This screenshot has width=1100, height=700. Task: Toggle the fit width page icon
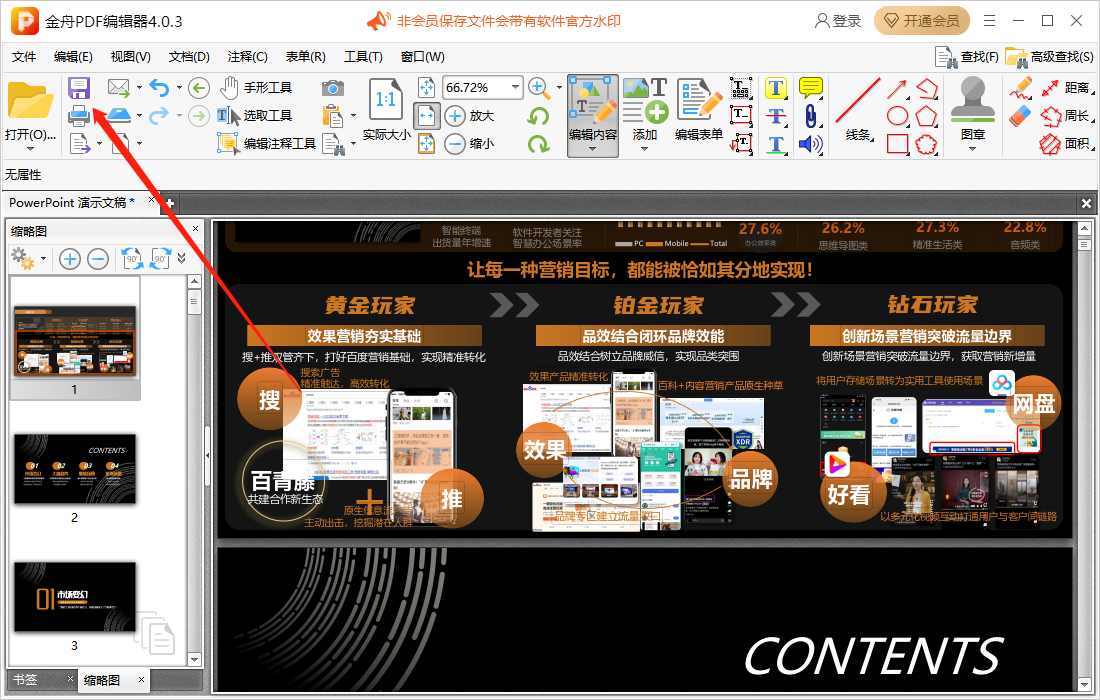point(427,116)
